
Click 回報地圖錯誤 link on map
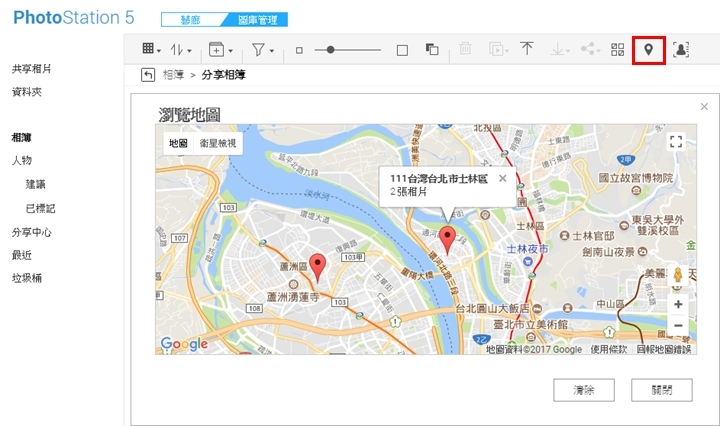[664, 349]
